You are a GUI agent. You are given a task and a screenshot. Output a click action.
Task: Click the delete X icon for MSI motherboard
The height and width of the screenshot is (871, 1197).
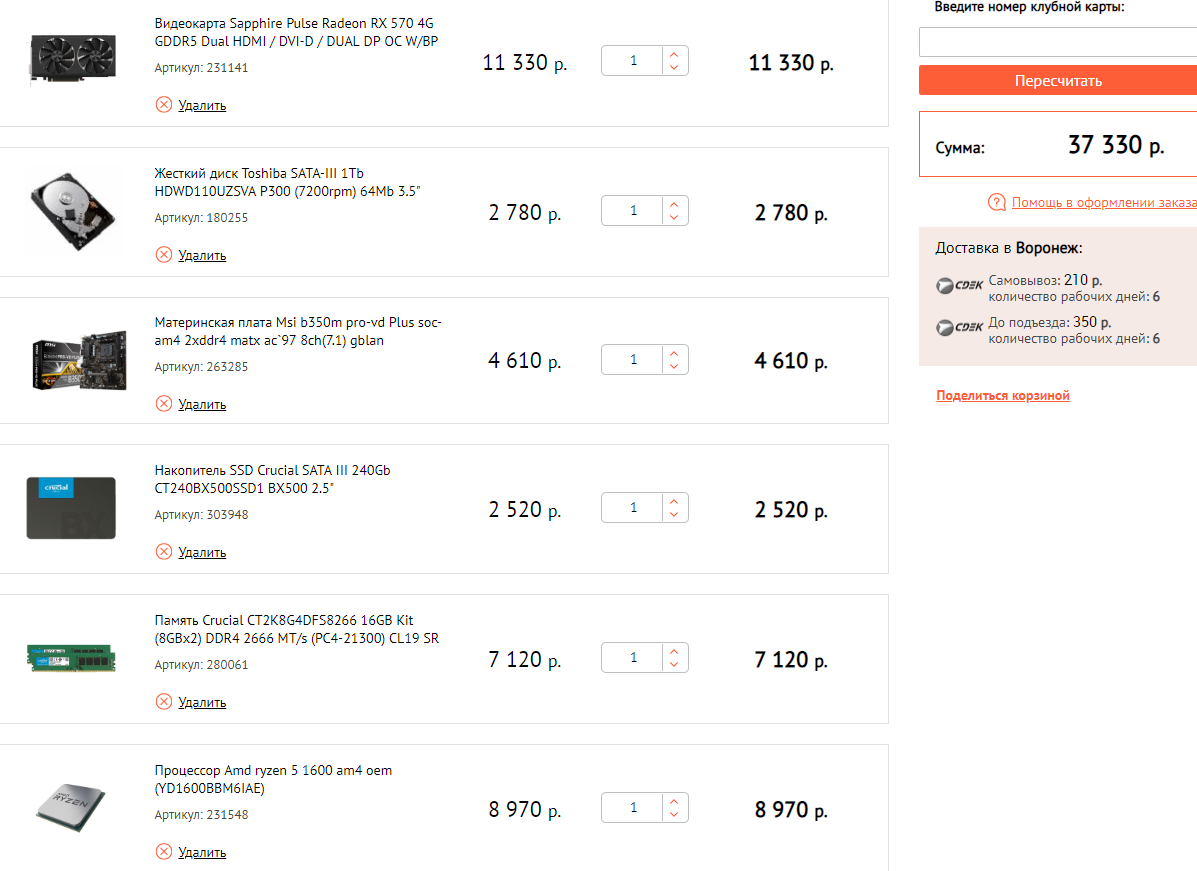[x=164, y=404]
